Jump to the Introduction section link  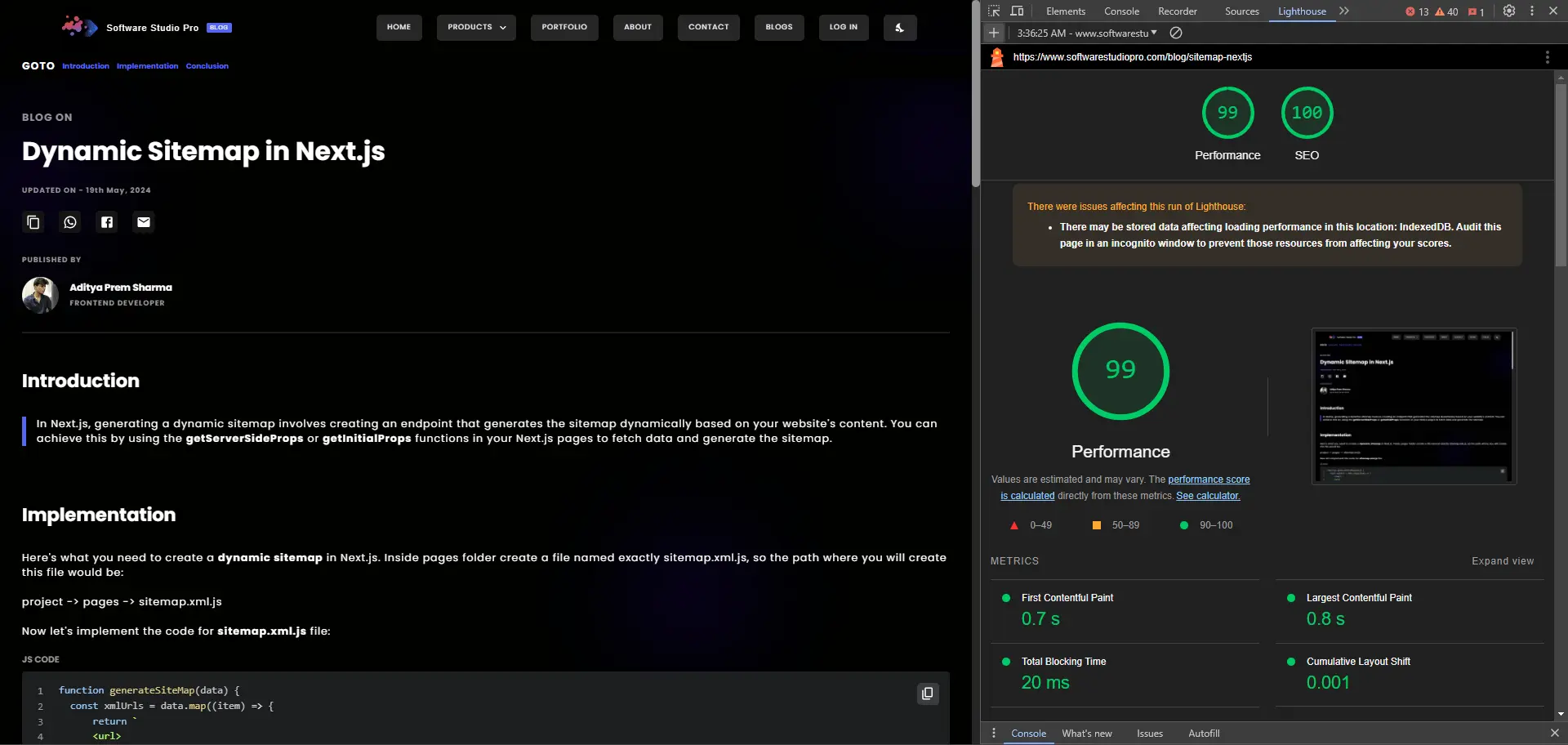(86, 66)
